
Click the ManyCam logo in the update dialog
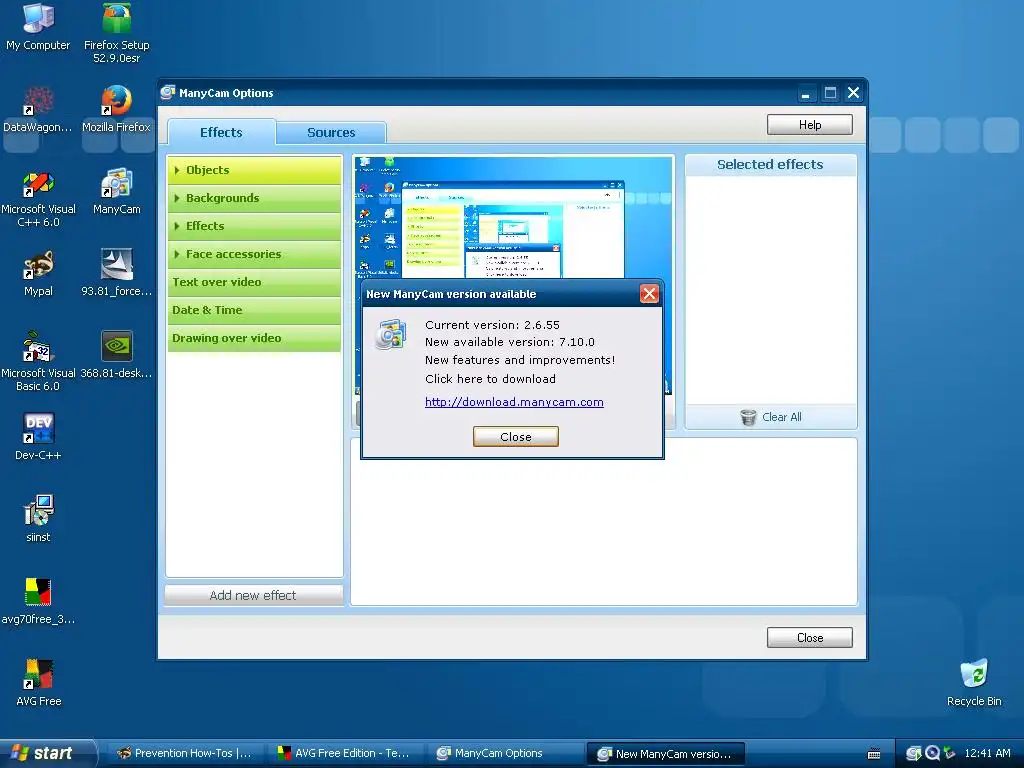coord(391,334)
